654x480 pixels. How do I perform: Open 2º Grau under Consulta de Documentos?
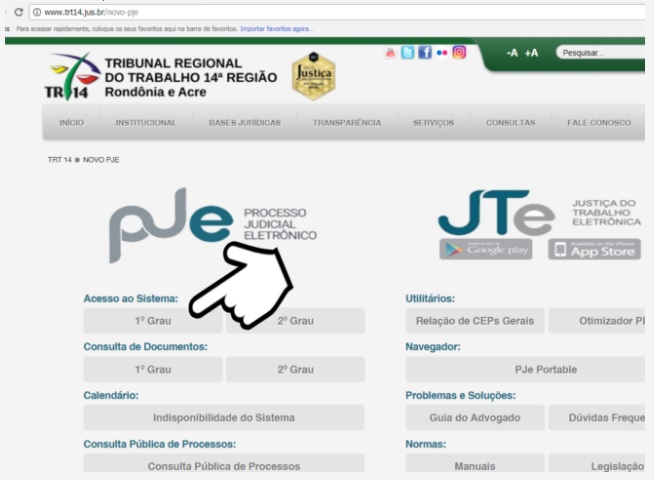pos(295,369)
